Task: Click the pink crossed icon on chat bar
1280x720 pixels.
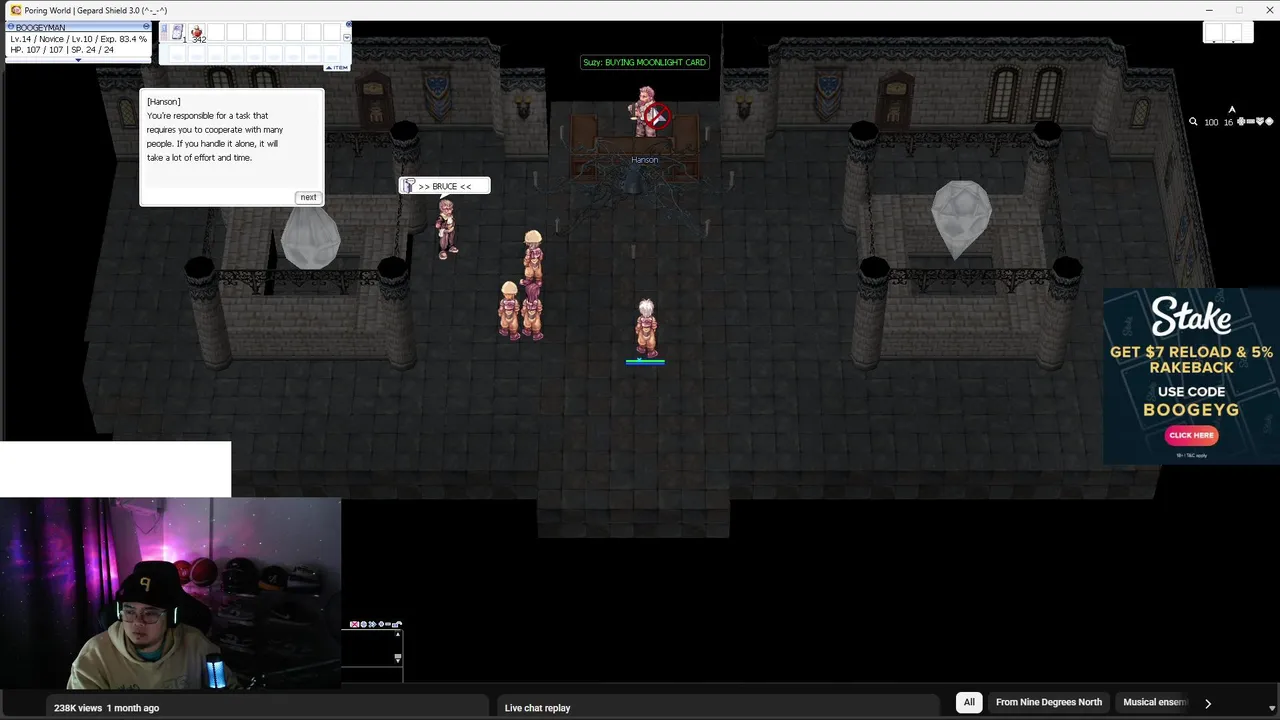Action: pos(354,624)
